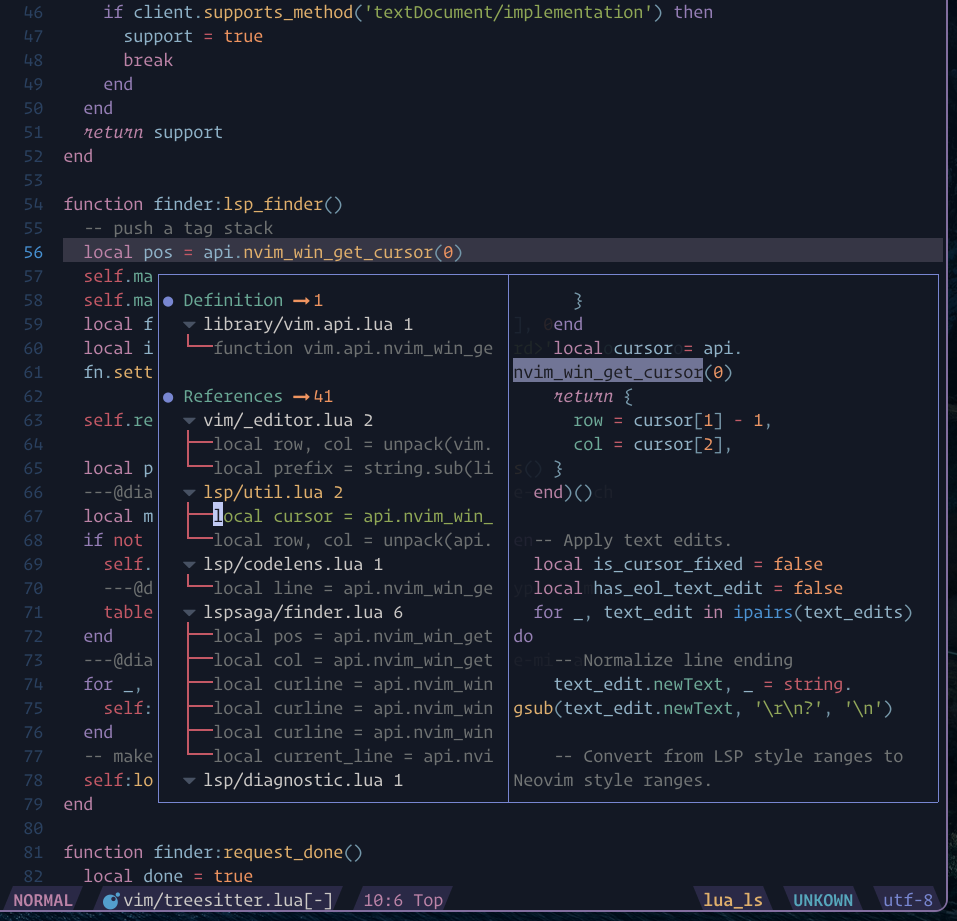Click 'break' statement on line 48
The width and height of the screenshot is (957, 921).
coord(148,60)
